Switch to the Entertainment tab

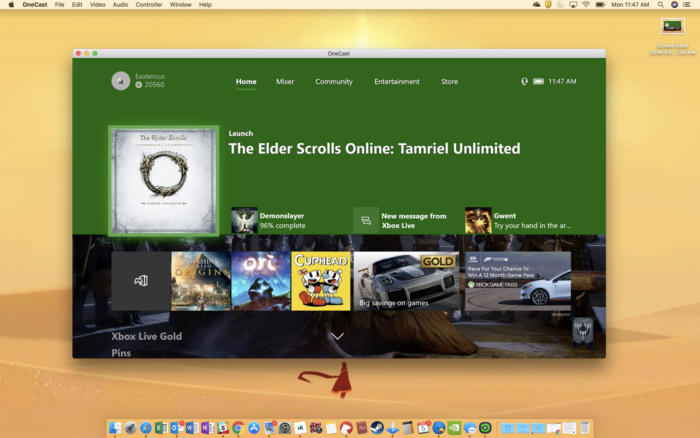point(397,82)
